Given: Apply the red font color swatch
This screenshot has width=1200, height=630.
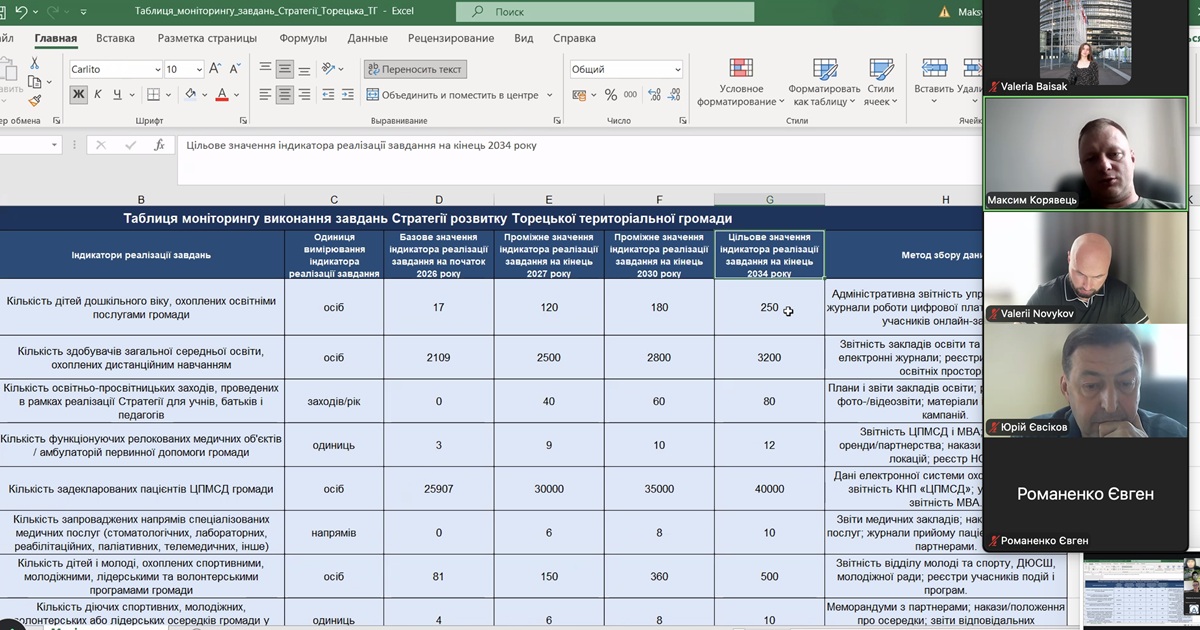Looking at the screenshot, I should [x=222, y=95].
